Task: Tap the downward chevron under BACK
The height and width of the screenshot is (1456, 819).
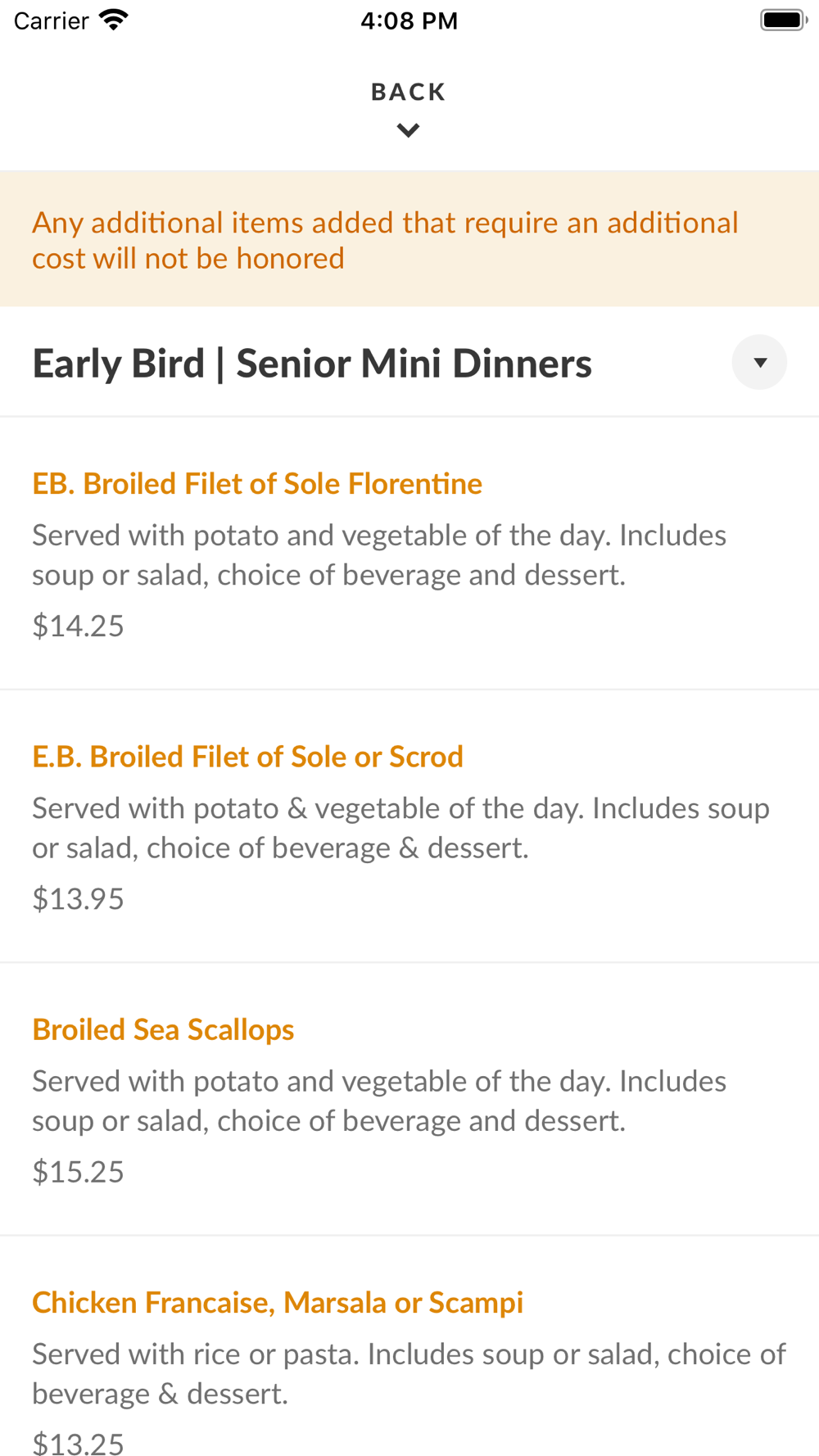Action: click(x=408, y=130)
